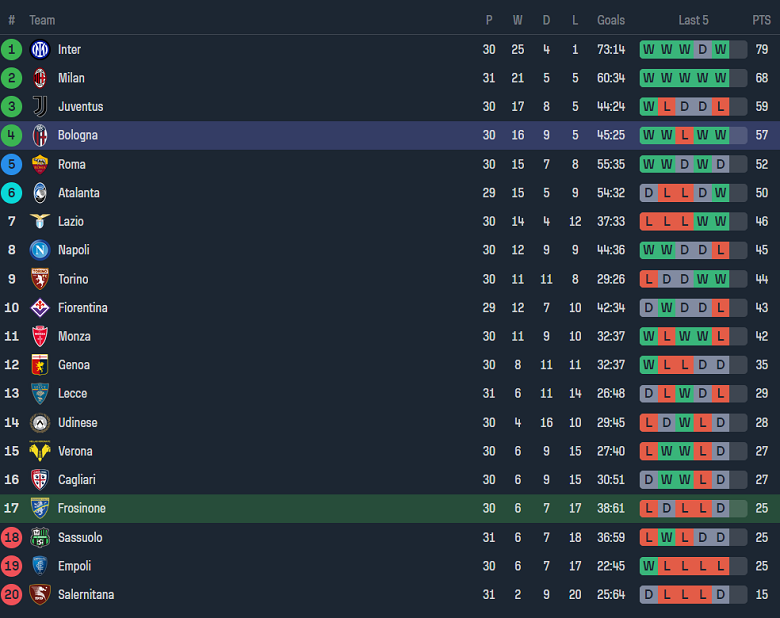Click Empoli's first green W form badge
780x618 pixels.
pos(648,566)
